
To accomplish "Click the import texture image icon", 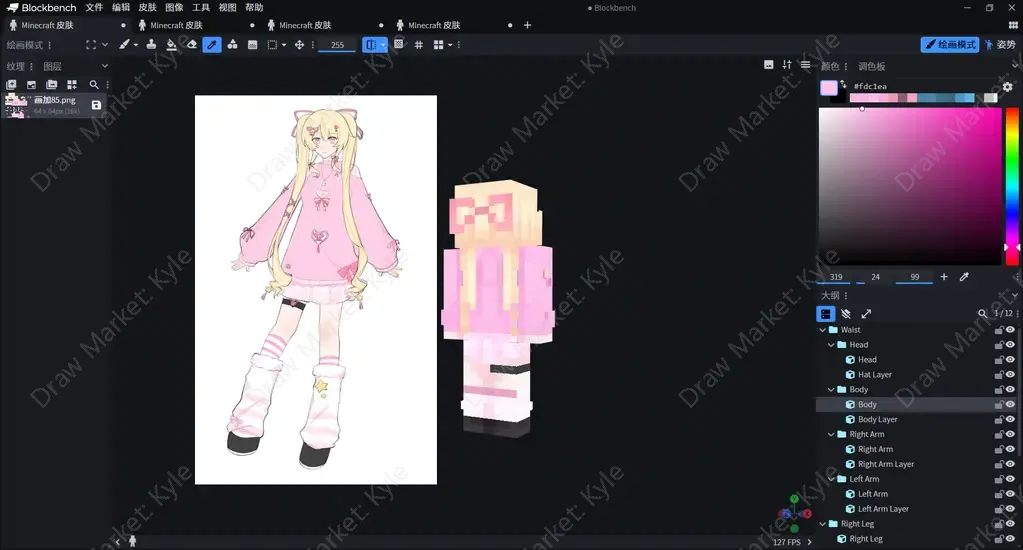I will point(31,85).
